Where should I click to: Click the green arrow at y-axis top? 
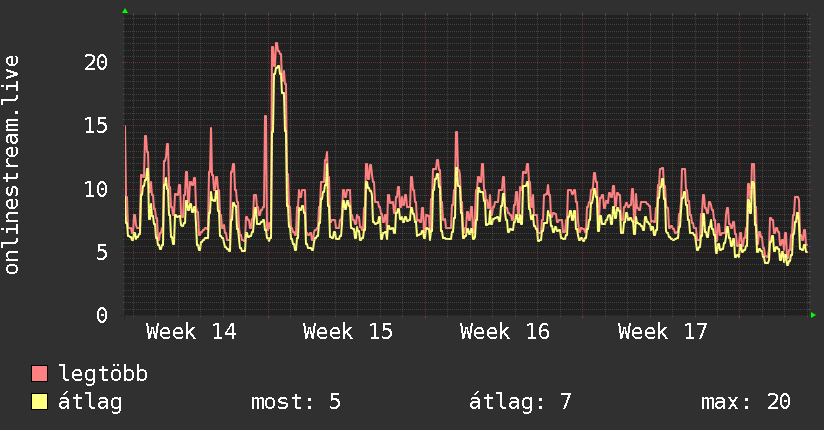tap(125, 11)
